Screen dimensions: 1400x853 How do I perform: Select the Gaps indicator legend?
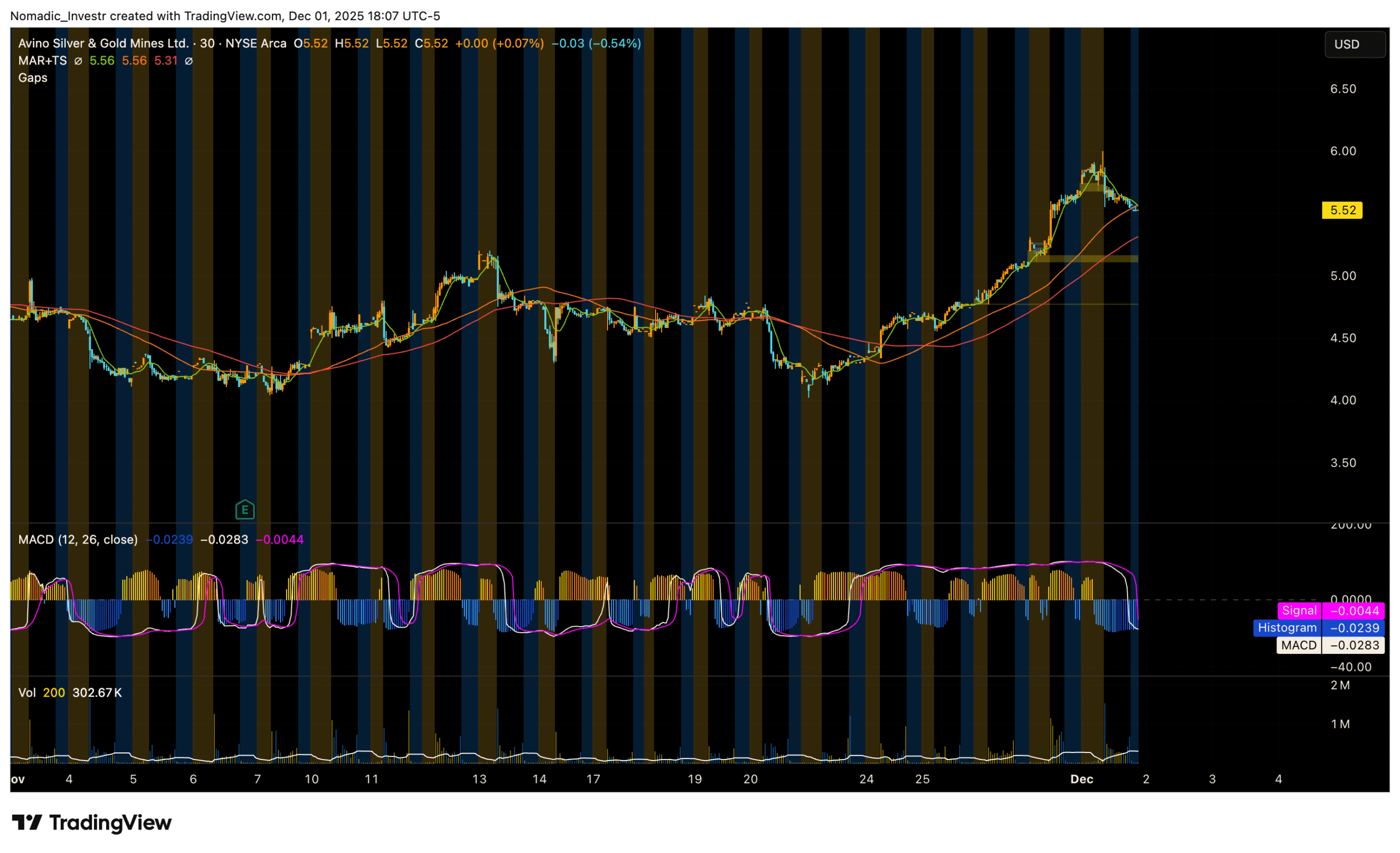(x=33, y=78)
